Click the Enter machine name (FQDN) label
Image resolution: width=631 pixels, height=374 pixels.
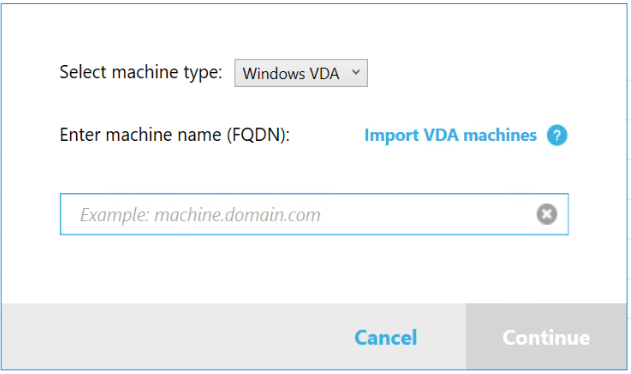point(175,135)
